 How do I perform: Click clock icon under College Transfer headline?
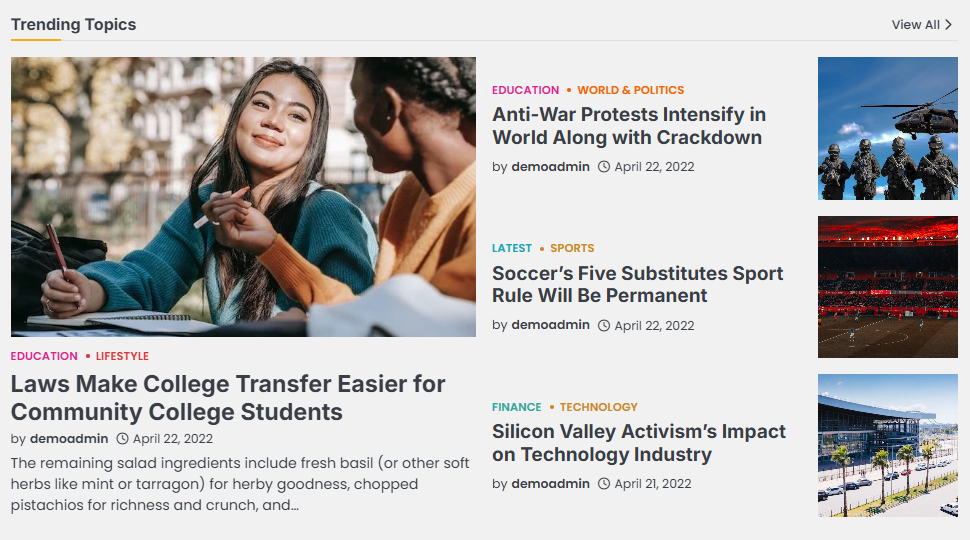[122, 439]
